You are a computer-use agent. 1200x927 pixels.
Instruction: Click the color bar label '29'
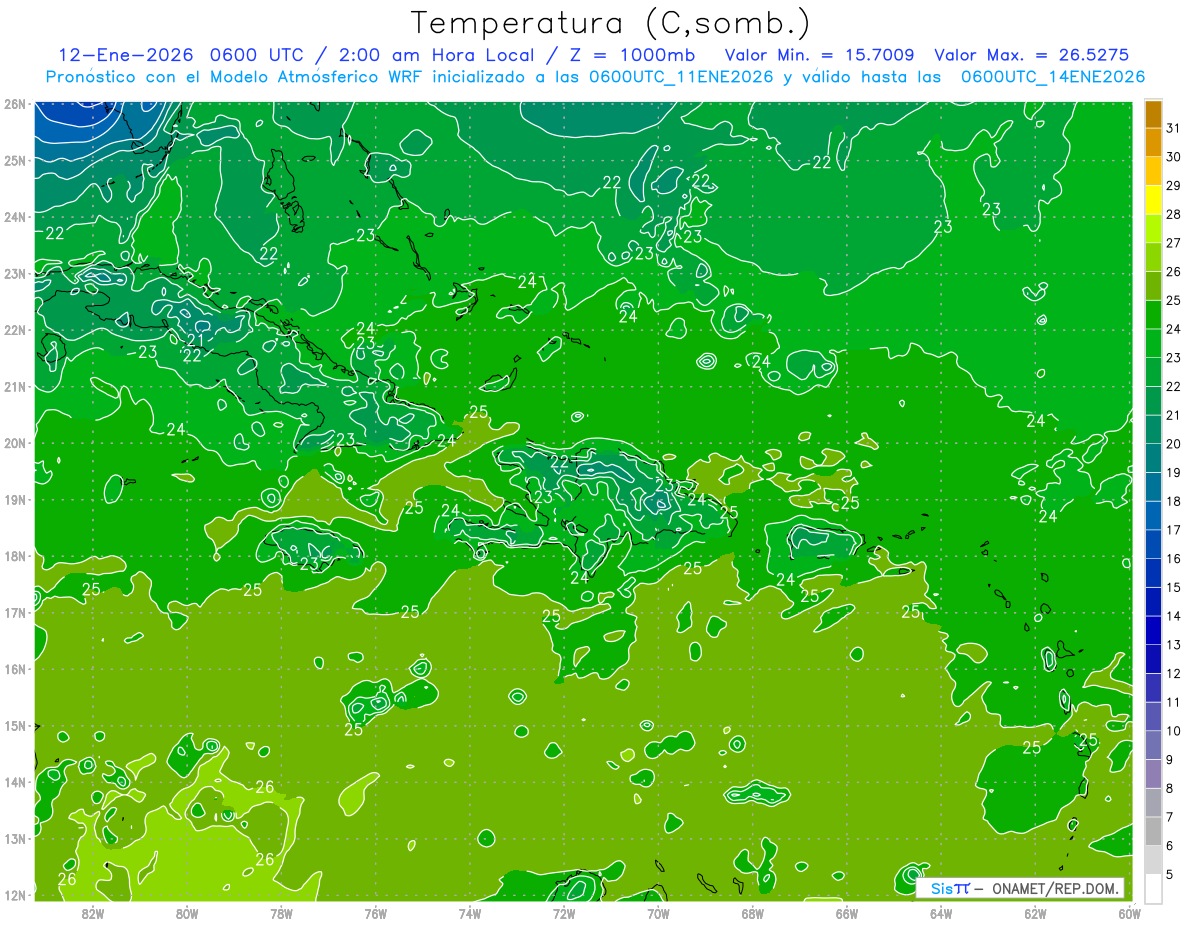coord(1173,185)
